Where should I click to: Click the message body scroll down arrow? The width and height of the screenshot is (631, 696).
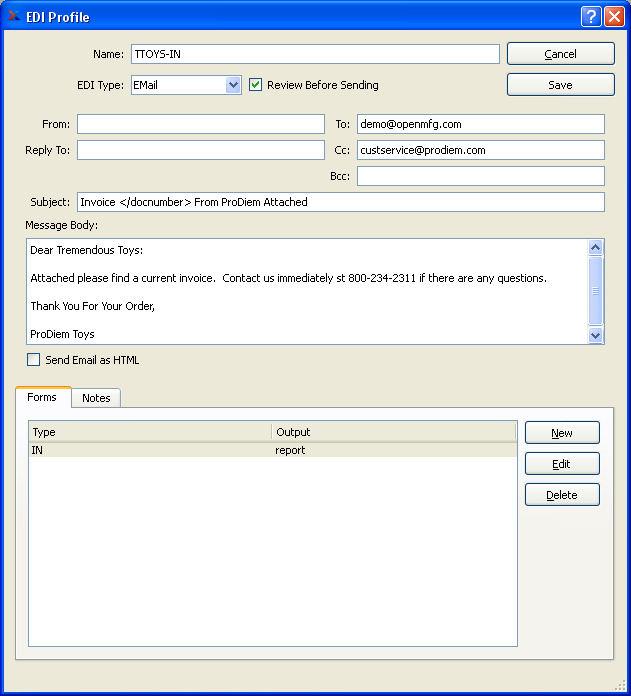click(x=596, y=336)
